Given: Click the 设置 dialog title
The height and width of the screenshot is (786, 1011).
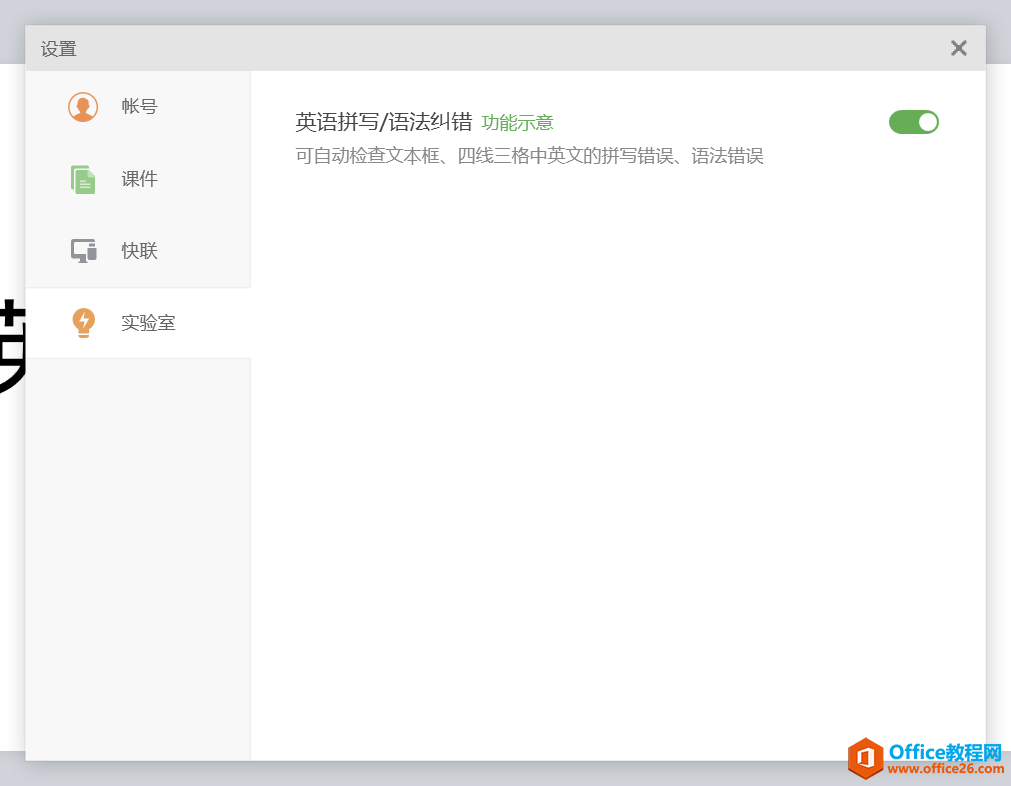Looking at the screenshot, I should coord(59,49).
